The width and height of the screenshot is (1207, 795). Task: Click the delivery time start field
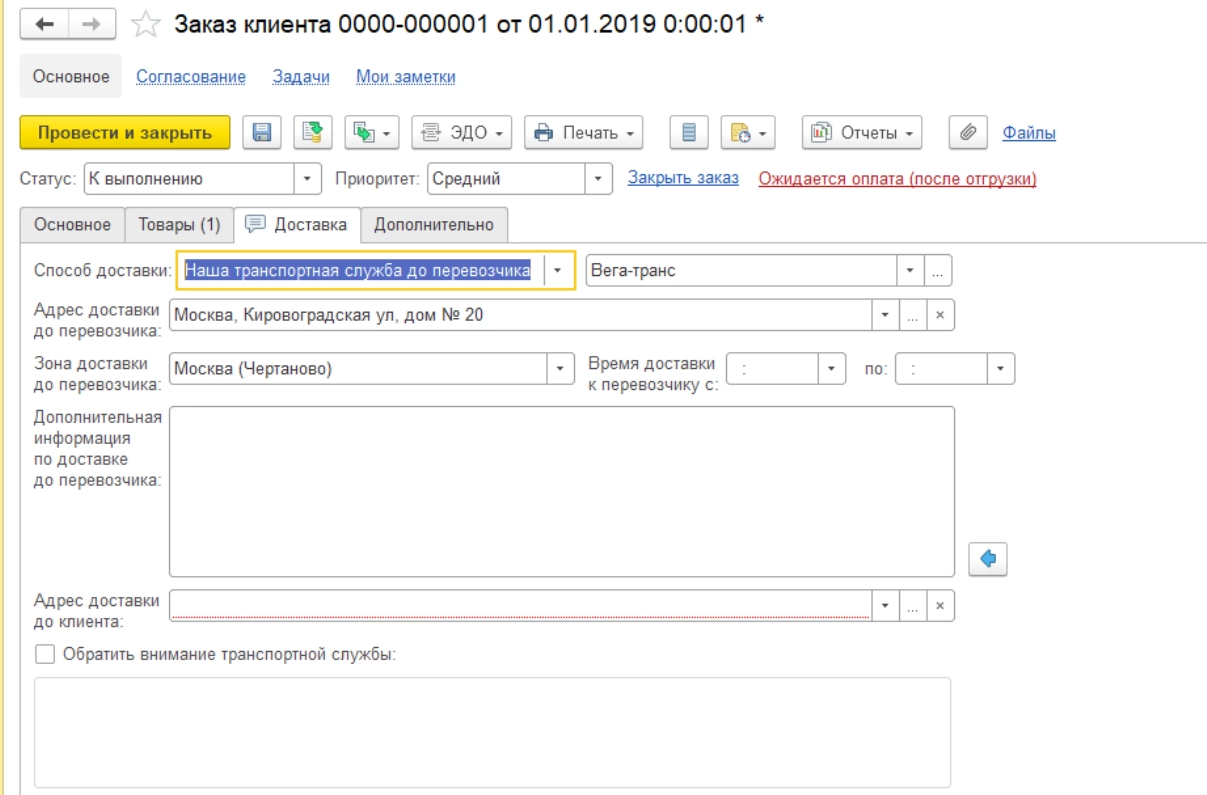coord(773,369)
